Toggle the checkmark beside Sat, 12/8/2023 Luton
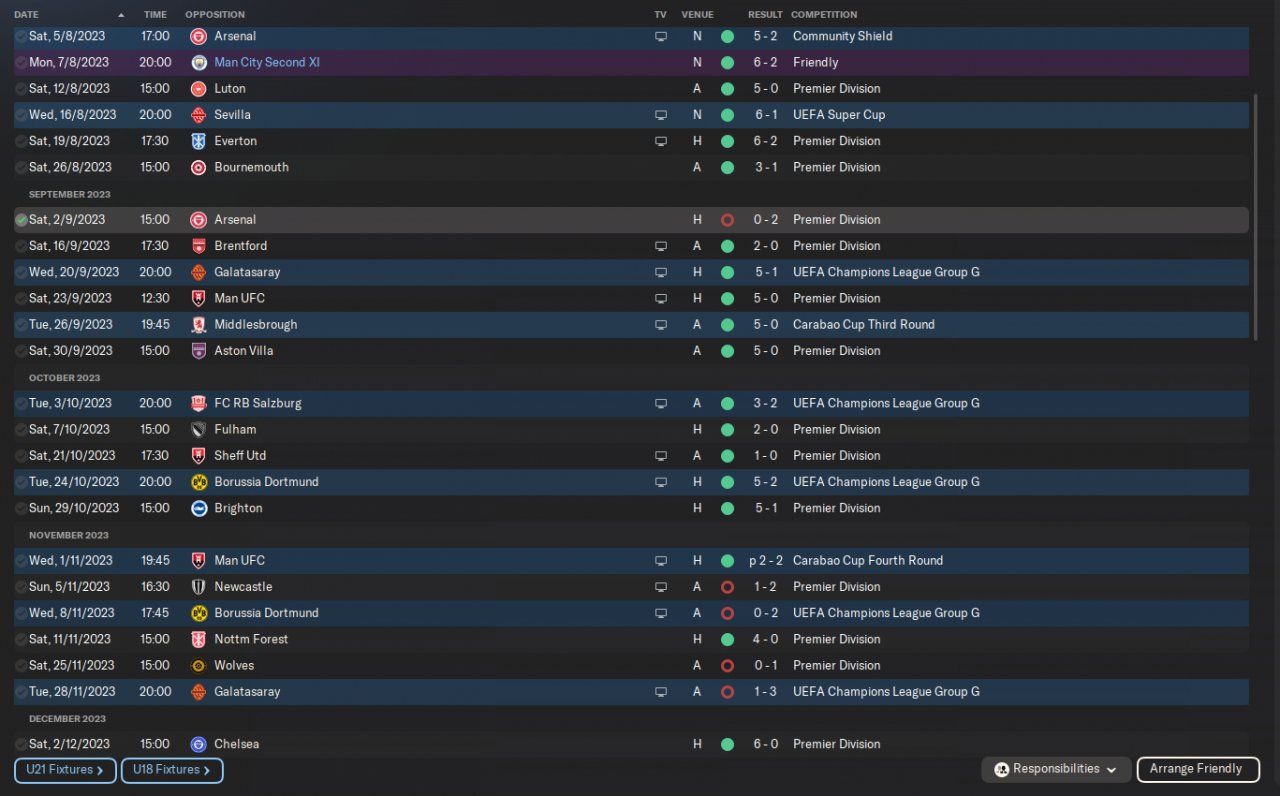 pos(21,89)
